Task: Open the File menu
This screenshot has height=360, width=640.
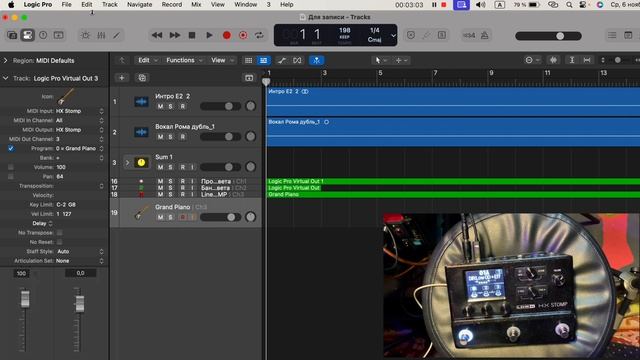Action: pos(67,4)
